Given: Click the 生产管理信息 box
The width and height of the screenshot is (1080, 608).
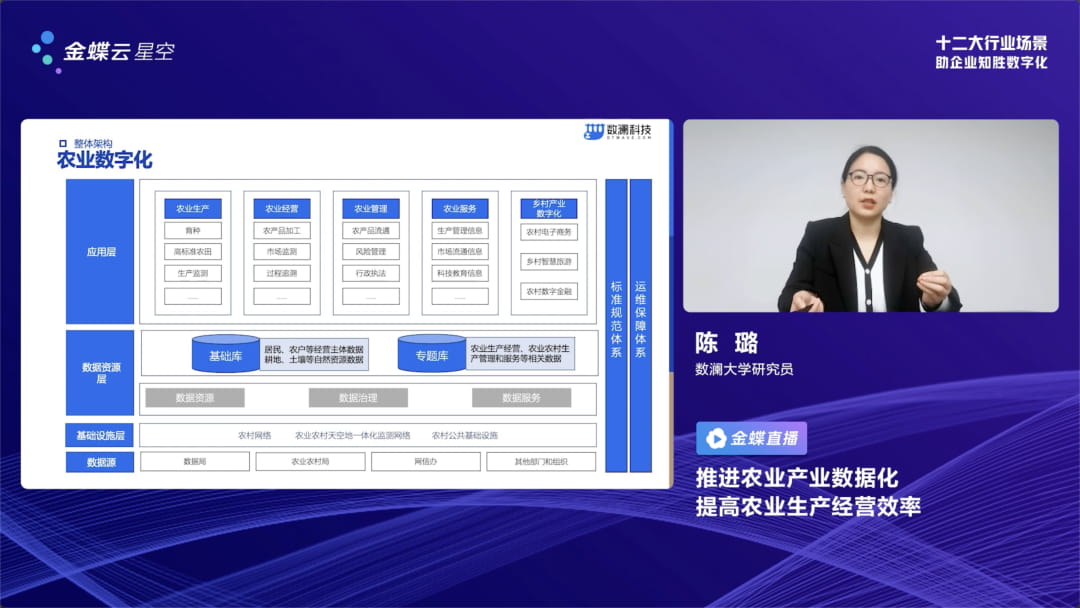Looking at the screenshot, I should [460, 231].
